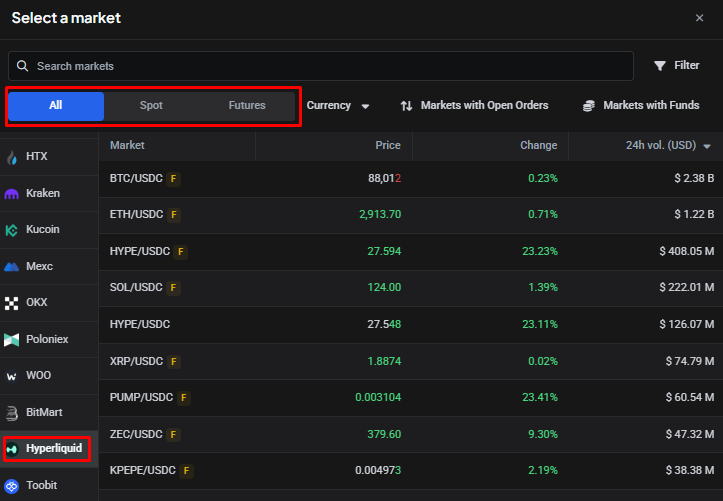723x501 pixels.
Task: Click the Kraken exchange logo icon
Action: tap(12, 194)
